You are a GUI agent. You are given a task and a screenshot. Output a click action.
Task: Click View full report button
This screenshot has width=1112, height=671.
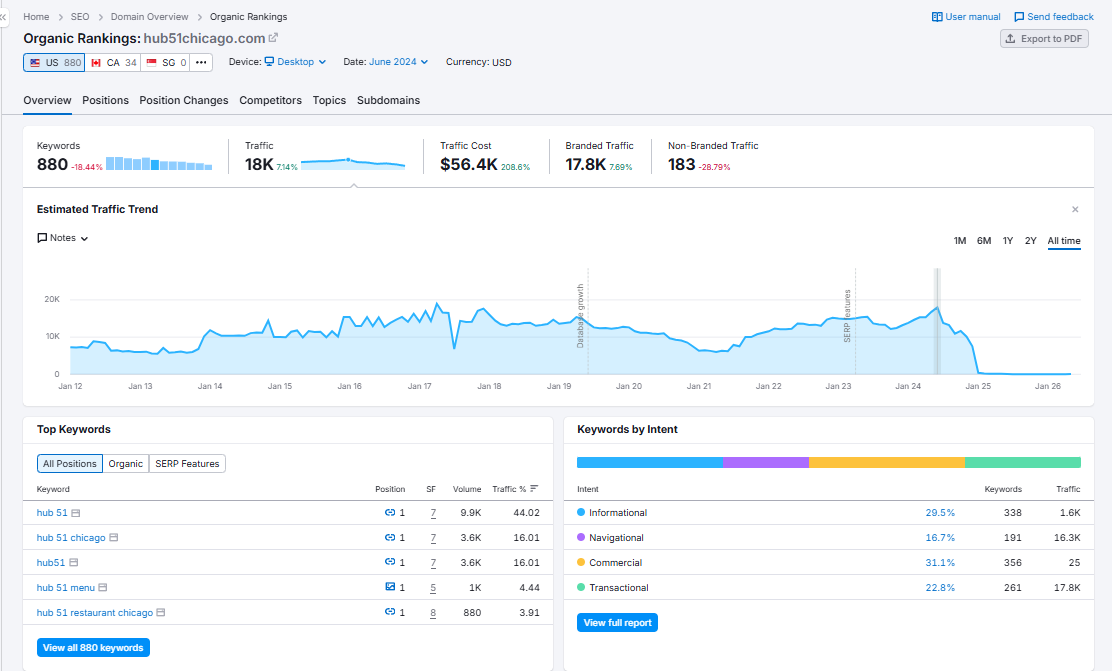[618, 623]
